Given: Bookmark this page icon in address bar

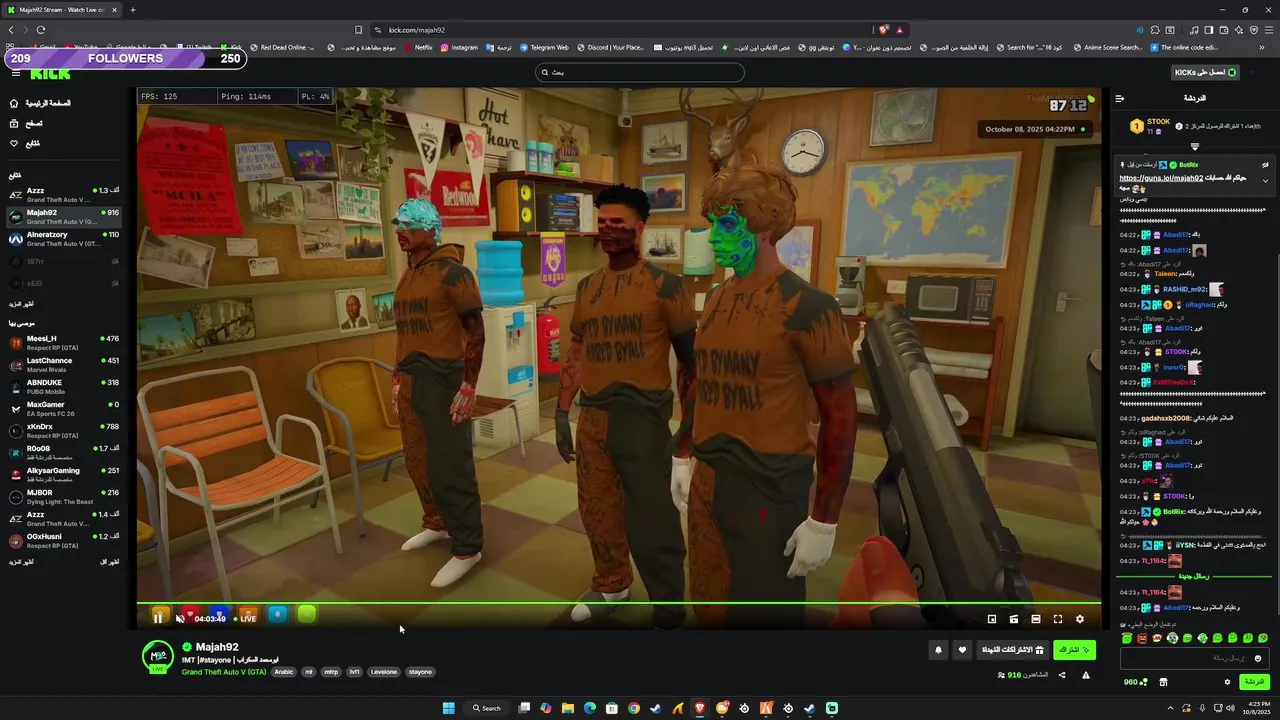Looking at the screenshot, I should tap(358, 30).
